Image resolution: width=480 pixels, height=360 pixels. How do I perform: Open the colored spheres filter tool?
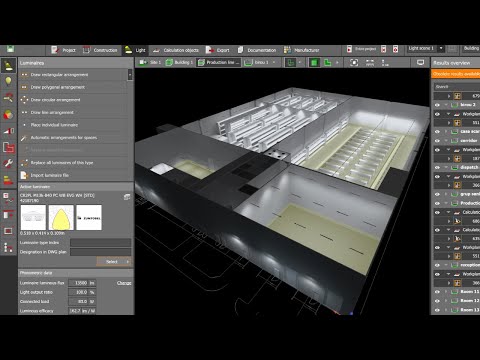coord(8,114)
